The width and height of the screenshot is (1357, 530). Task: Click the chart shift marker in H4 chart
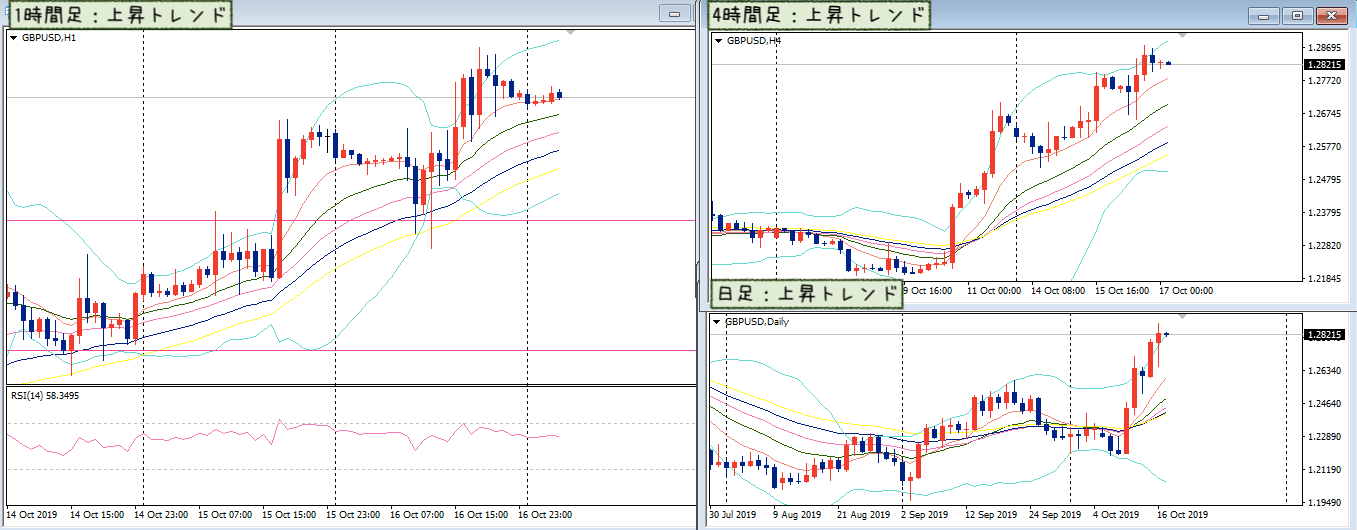pyautogui.click(x=1181, y=36)
